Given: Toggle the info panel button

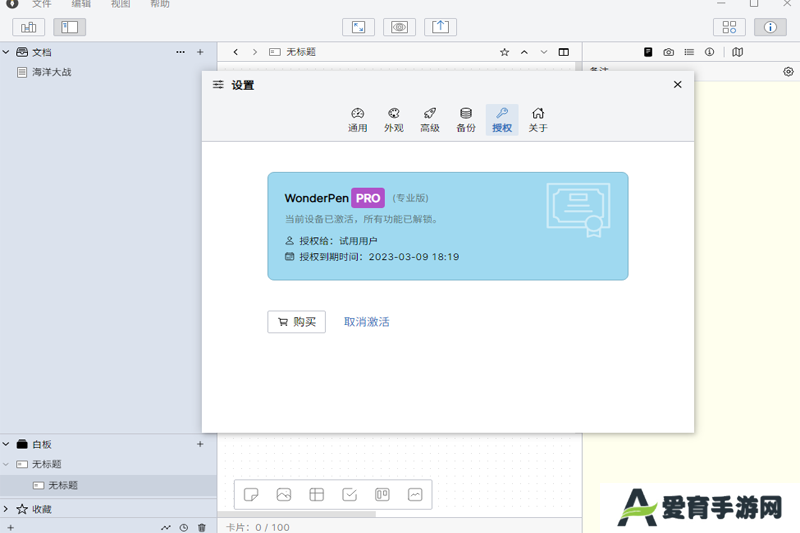Looking at the screenshot, I should click(x=770, y=27).
